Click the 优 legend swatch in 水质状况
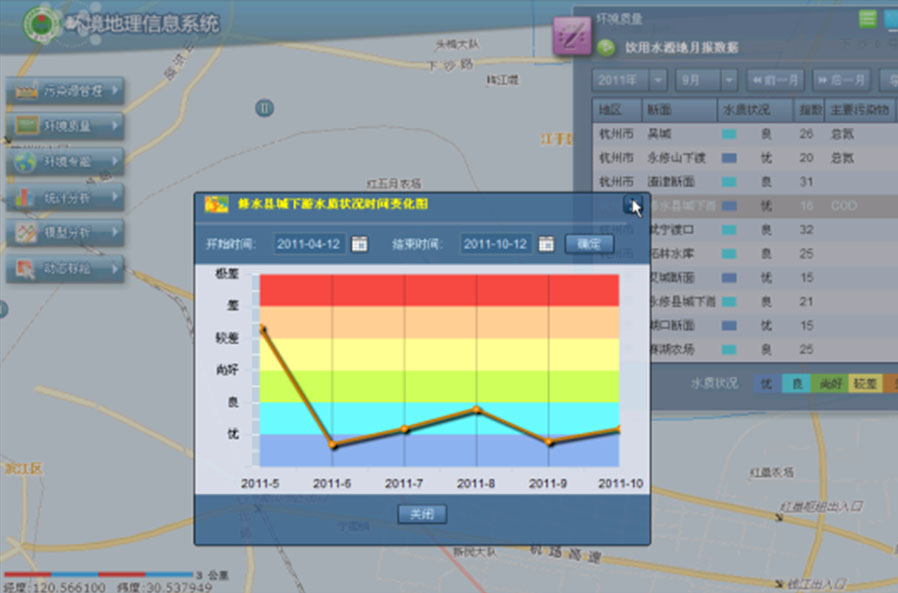The height and width of the screenshot is (593, 898). tap(767, 384)
